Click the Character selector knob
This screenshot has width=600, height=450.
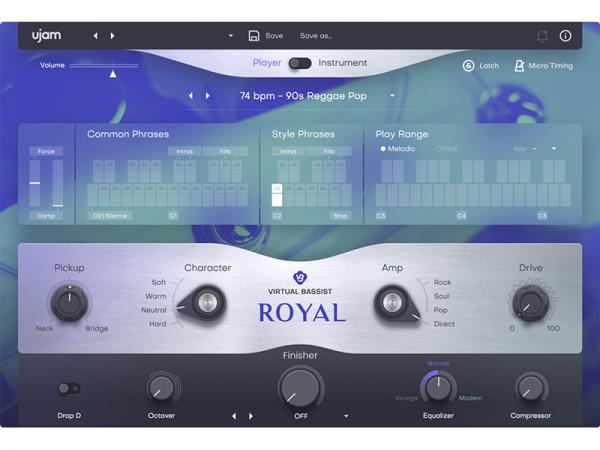(207, 303)
